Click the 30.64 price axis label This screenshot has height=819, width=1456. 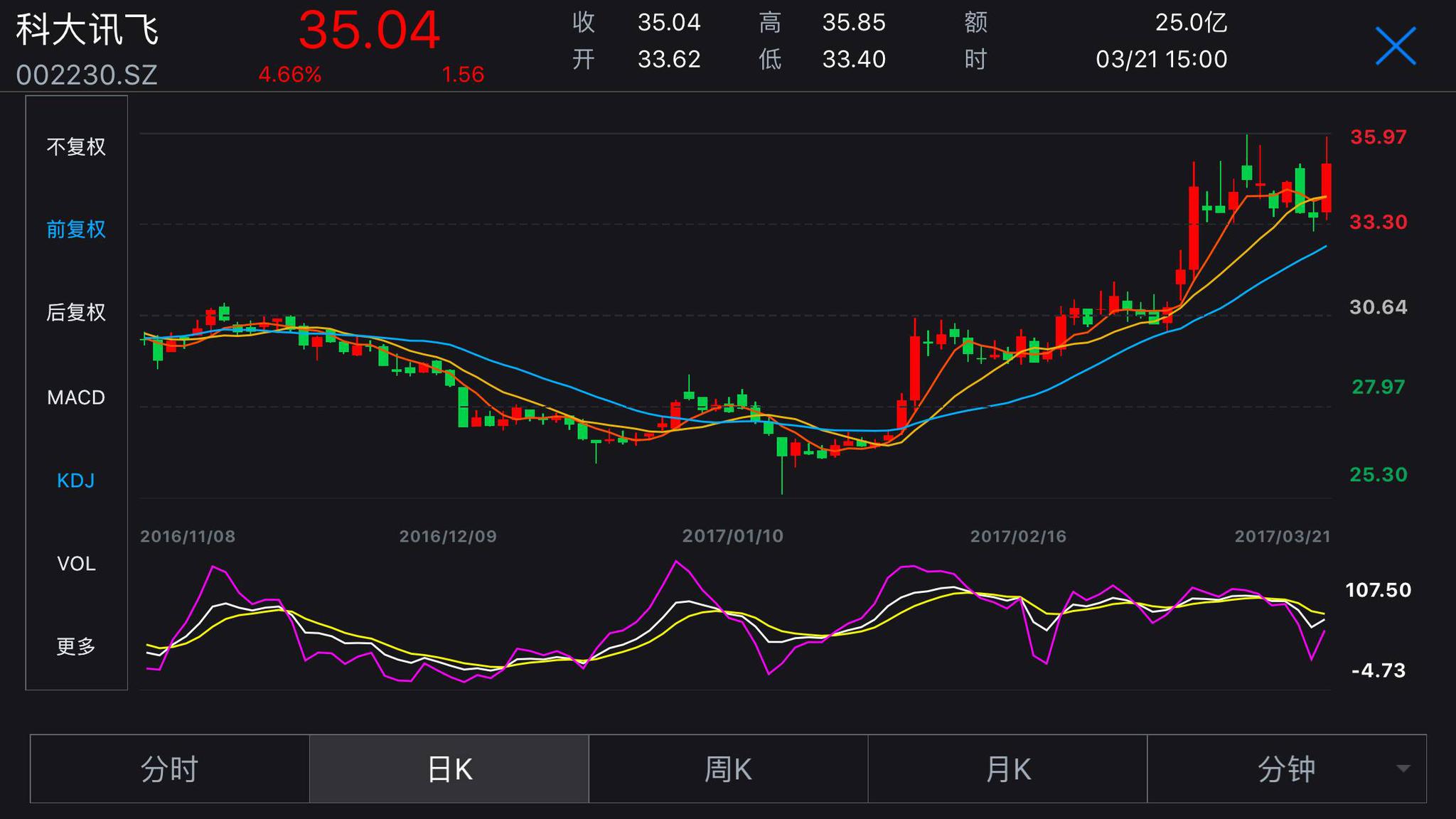pos(1378,307)
